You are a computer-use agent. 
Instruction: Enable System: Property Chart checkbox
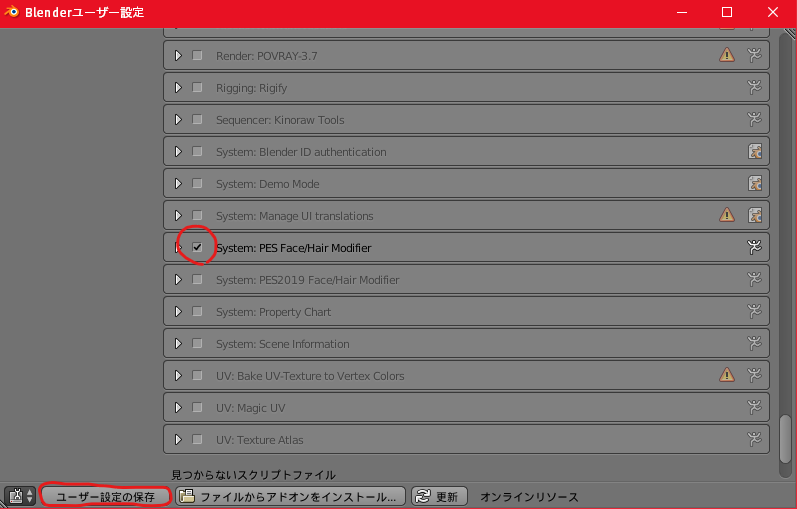tap(197, 311)
